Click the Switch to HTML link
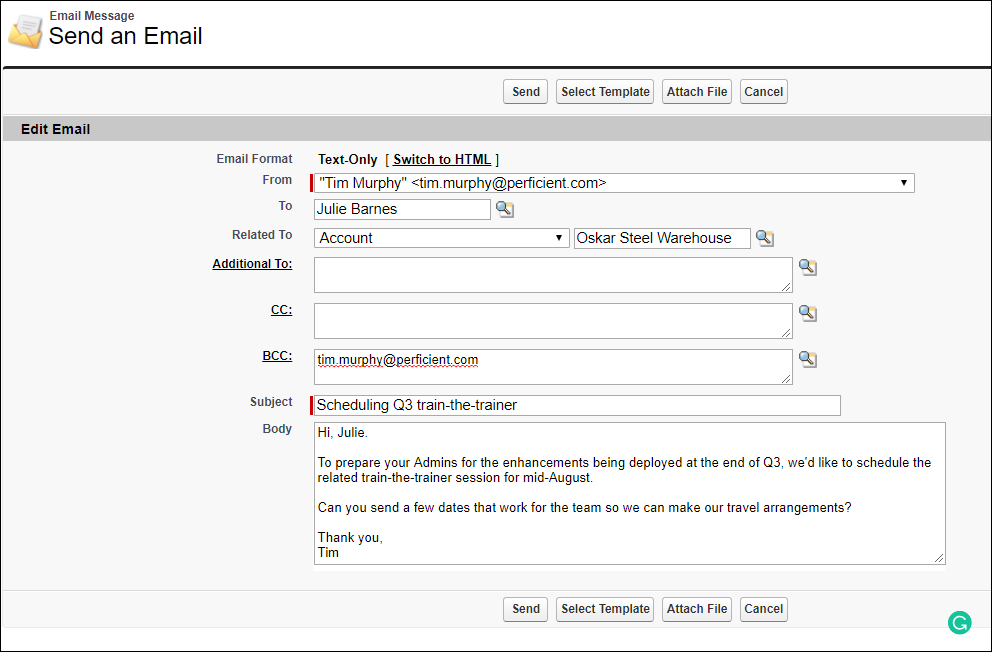992x652 pixels. (x=442, y=159)
